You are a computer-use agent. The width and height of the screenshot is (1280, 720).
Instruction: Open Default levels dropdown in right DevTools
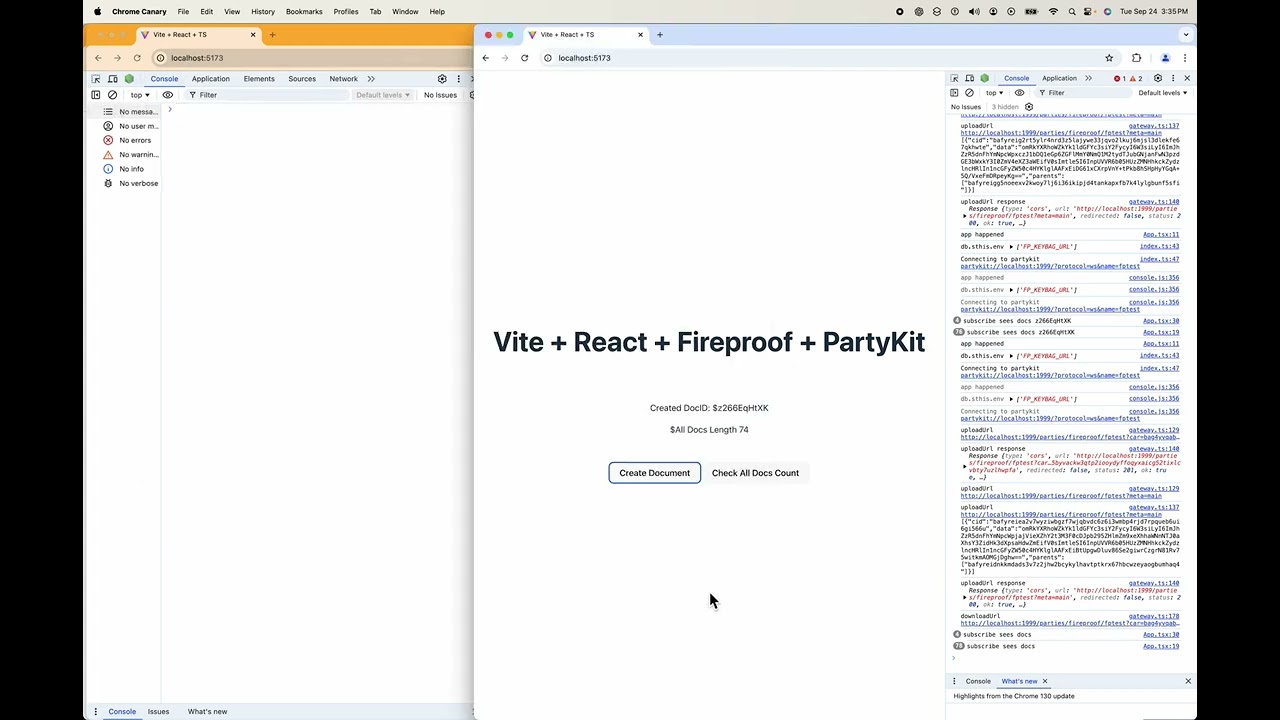[x=1163, y=93]
